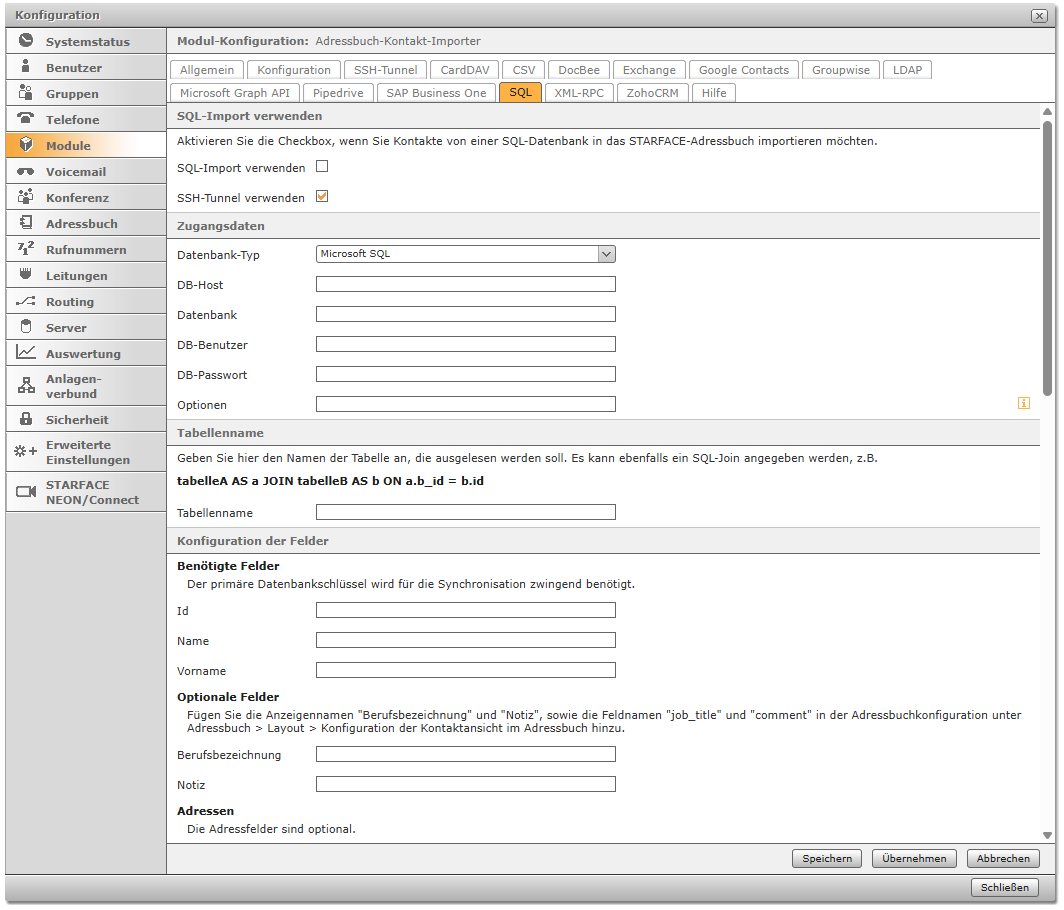1064x910 pixels.
Task: Switch to the LDAP tab
Action: click(907, 70)
